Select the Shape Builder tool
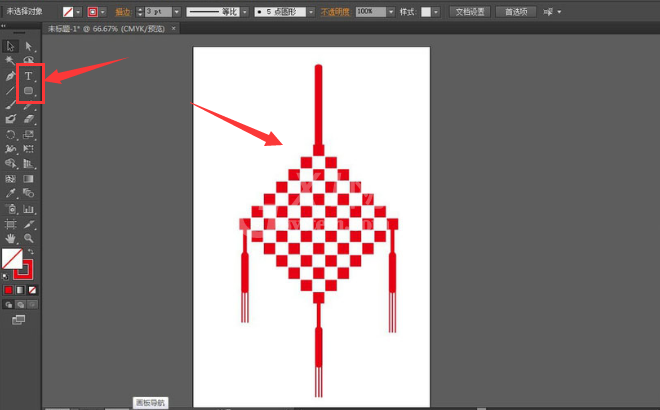The image size is (660, 410). pyautogui.click(x=11, y=164)
